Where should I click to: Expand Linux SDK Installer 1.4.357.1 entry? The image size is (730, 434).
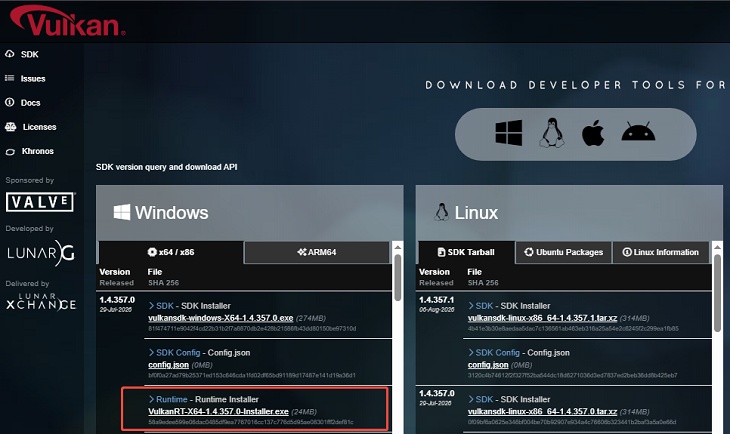pyautogui.click(x=509, y=306)
